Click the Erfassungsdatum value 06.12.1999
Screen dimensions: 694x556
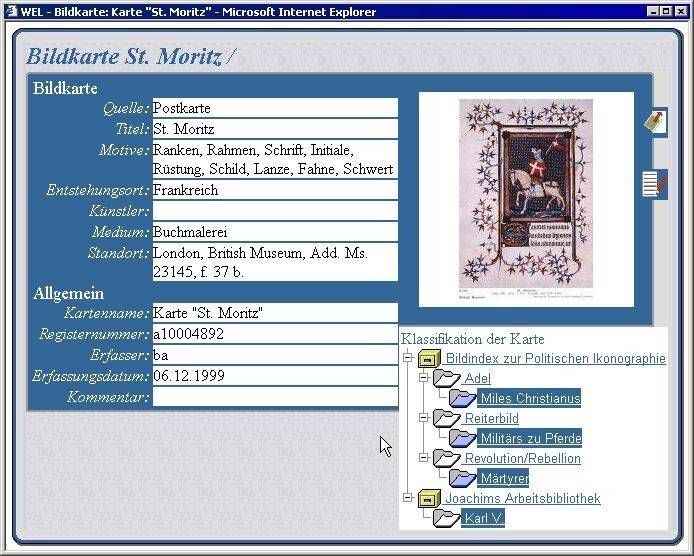pyautogui.click(x=275, y=376)
